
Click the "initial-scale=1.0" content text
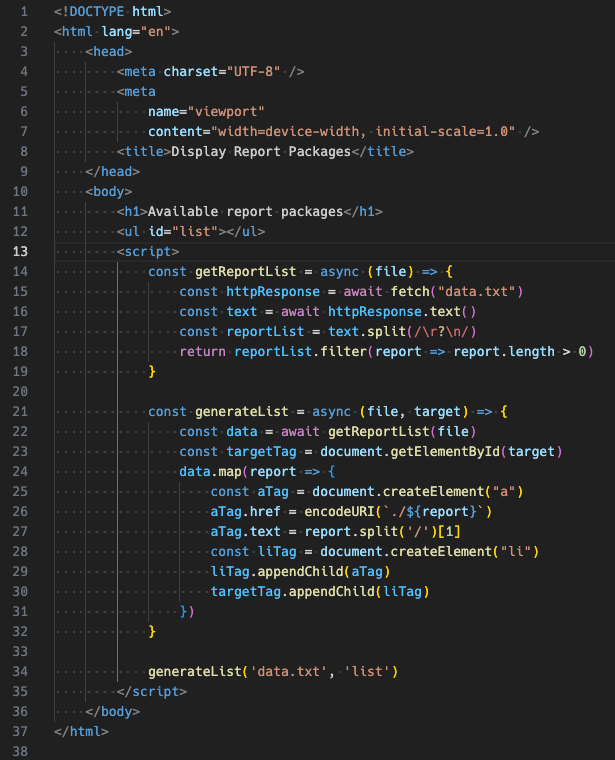(x=442, y=131)
